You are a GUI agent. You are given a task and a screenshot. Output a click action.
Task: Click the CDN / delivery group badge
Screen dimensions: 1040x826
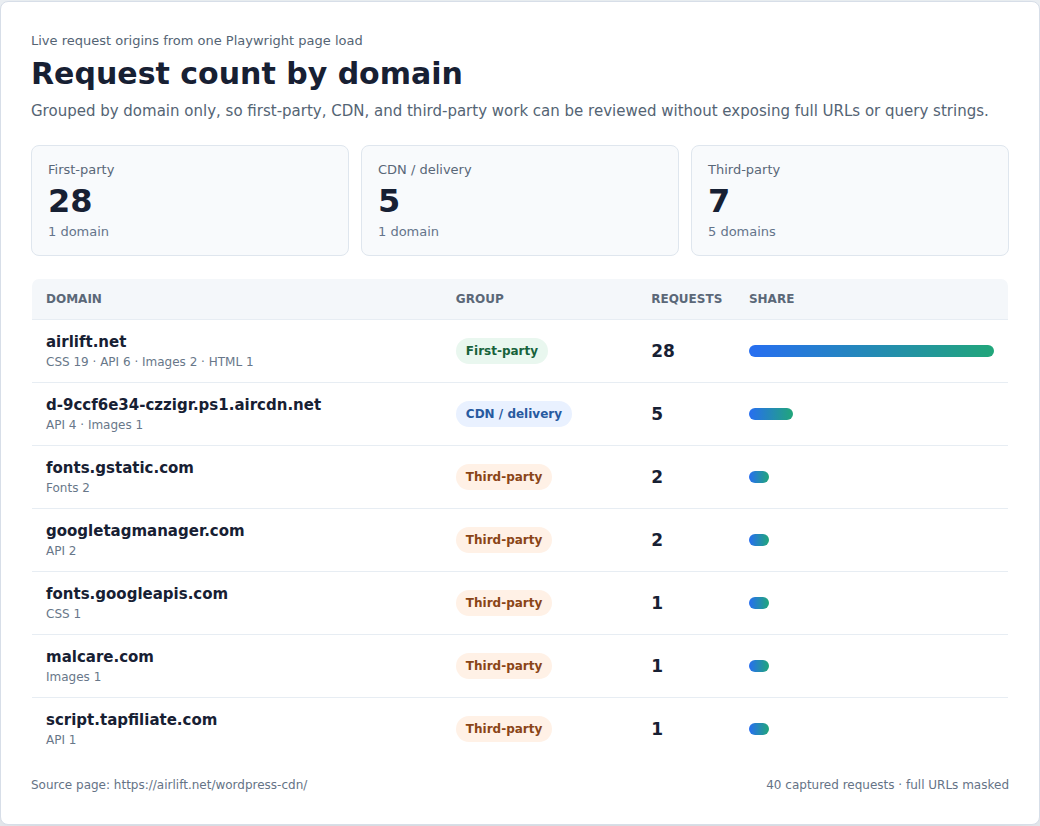click(513, 414)
